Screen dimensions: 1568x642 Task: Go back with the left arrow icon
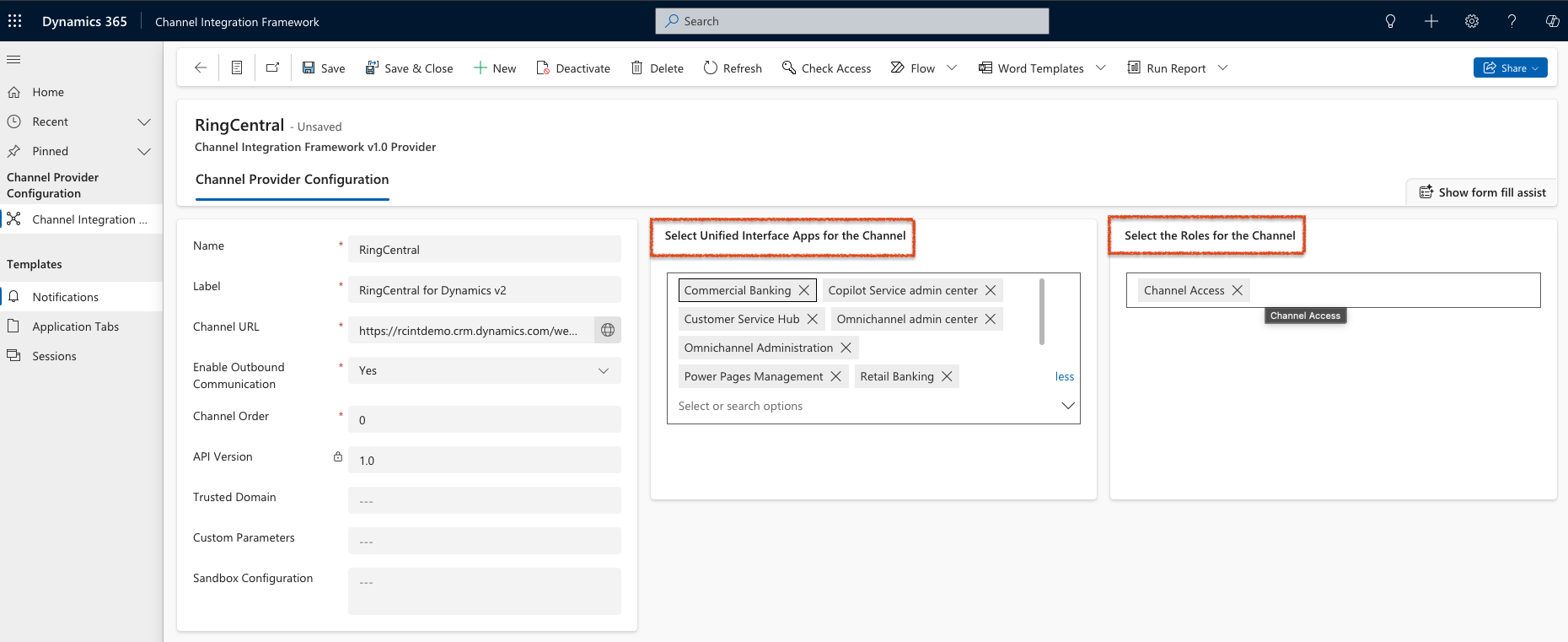pyautogui.click(x=201, y=67)
